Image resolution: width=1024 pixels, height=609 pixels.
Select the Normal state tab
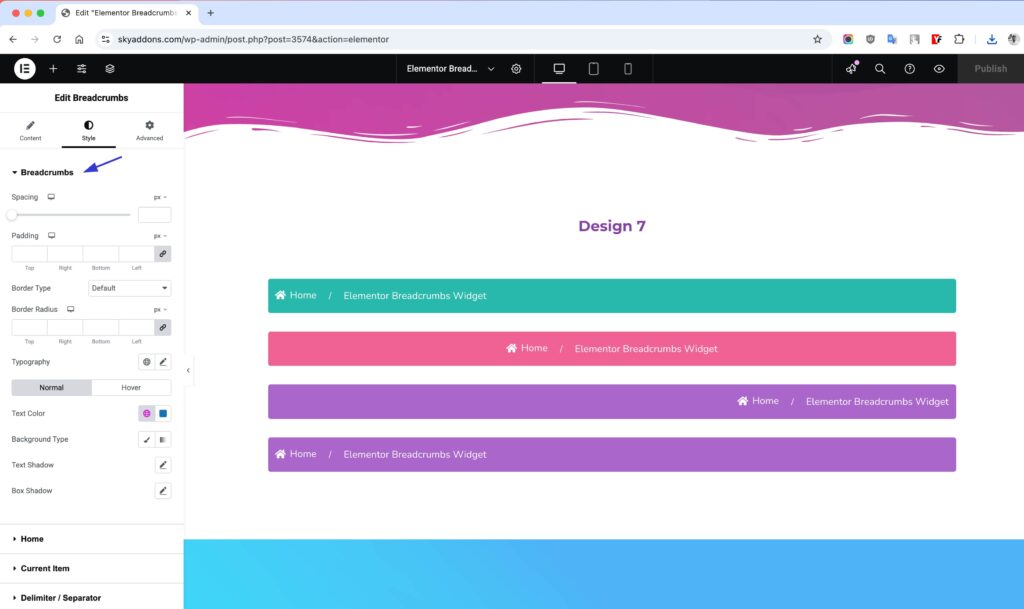(52, 388)
